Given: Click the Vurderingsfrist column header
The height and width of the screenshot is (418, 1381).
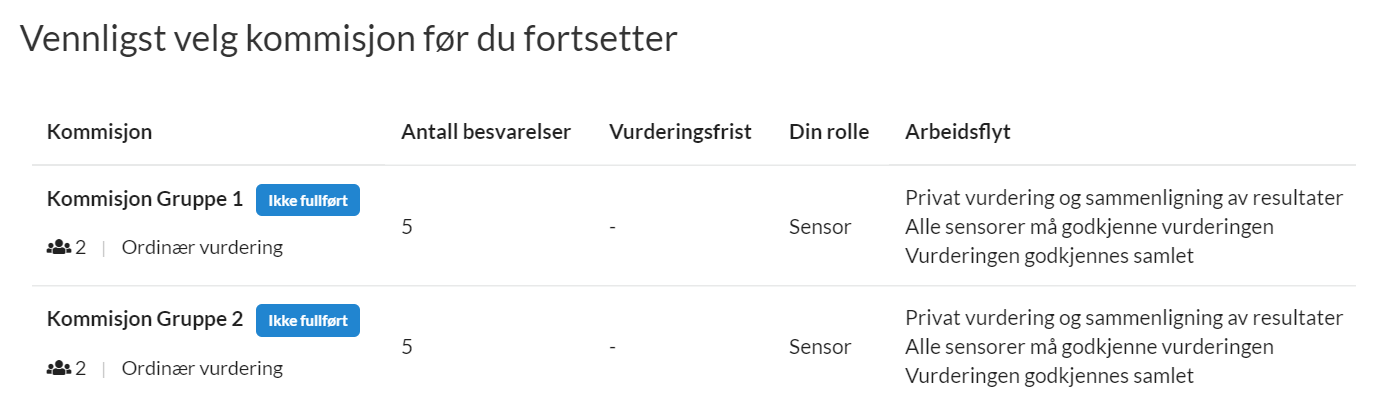Looking at the screenshot, I should 680,133.
